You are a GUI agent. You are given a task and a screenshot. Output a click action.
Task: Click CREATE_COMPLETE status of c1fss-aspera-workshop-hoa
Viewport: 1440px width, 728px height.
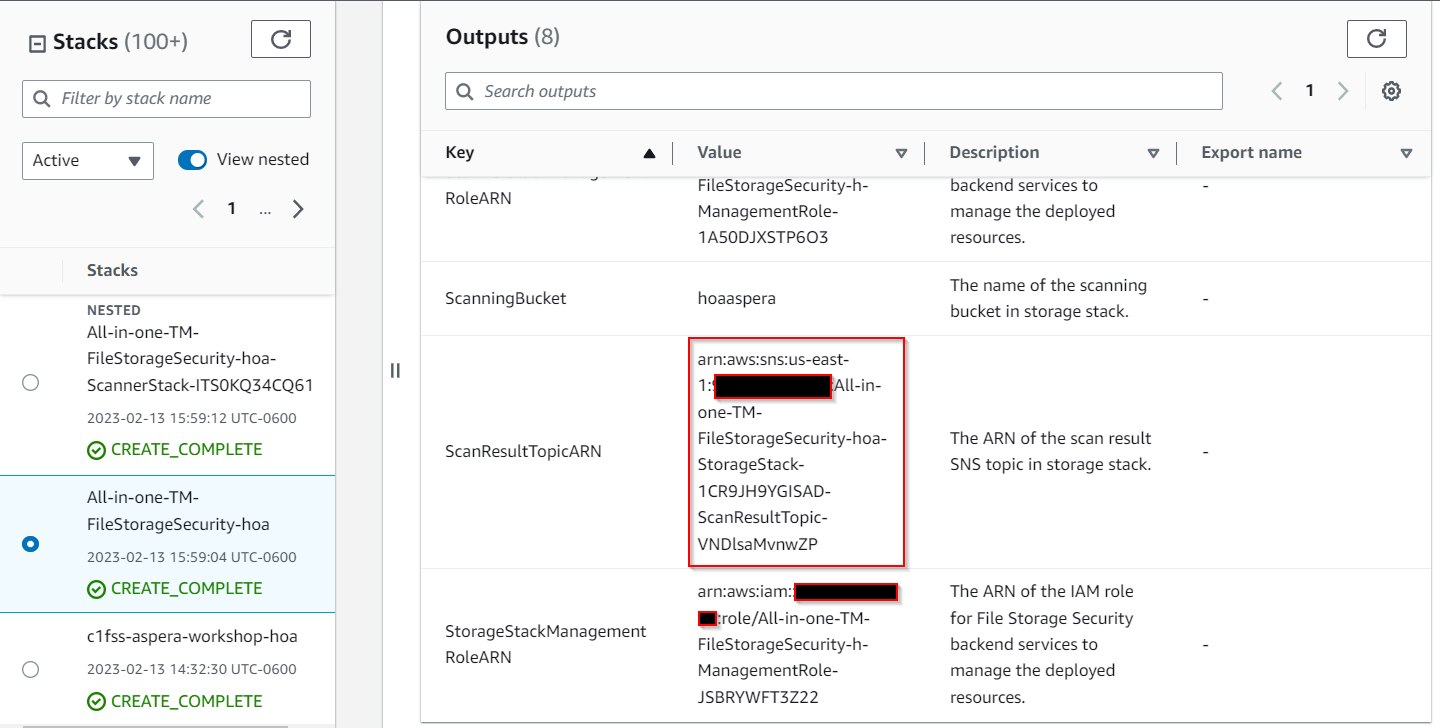175,701
